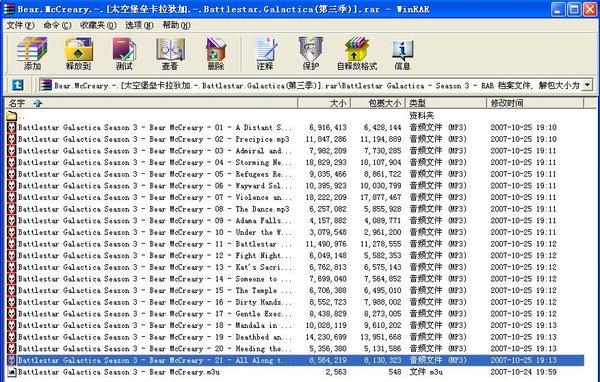Select track 03 - Admiral and... row
Viewport: 600px width, 382px height.
[295, 151]
